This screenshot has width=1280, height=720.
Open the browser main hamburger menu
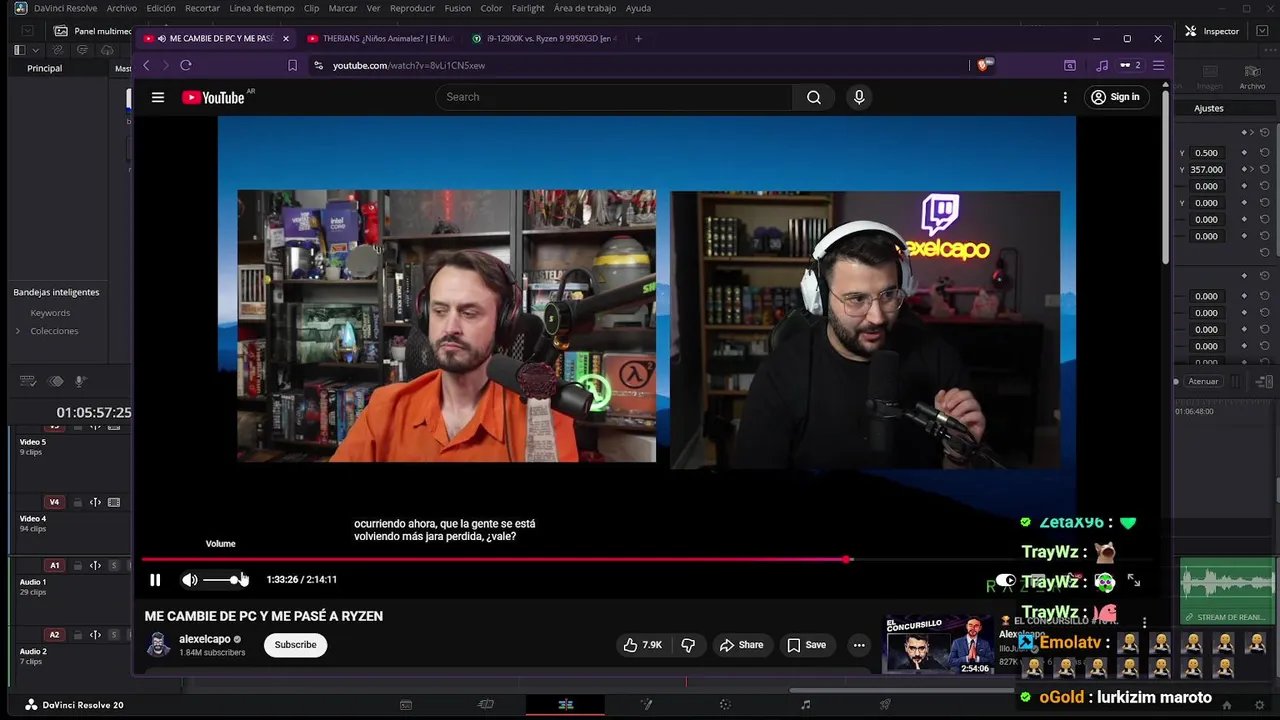point(1158,65)
